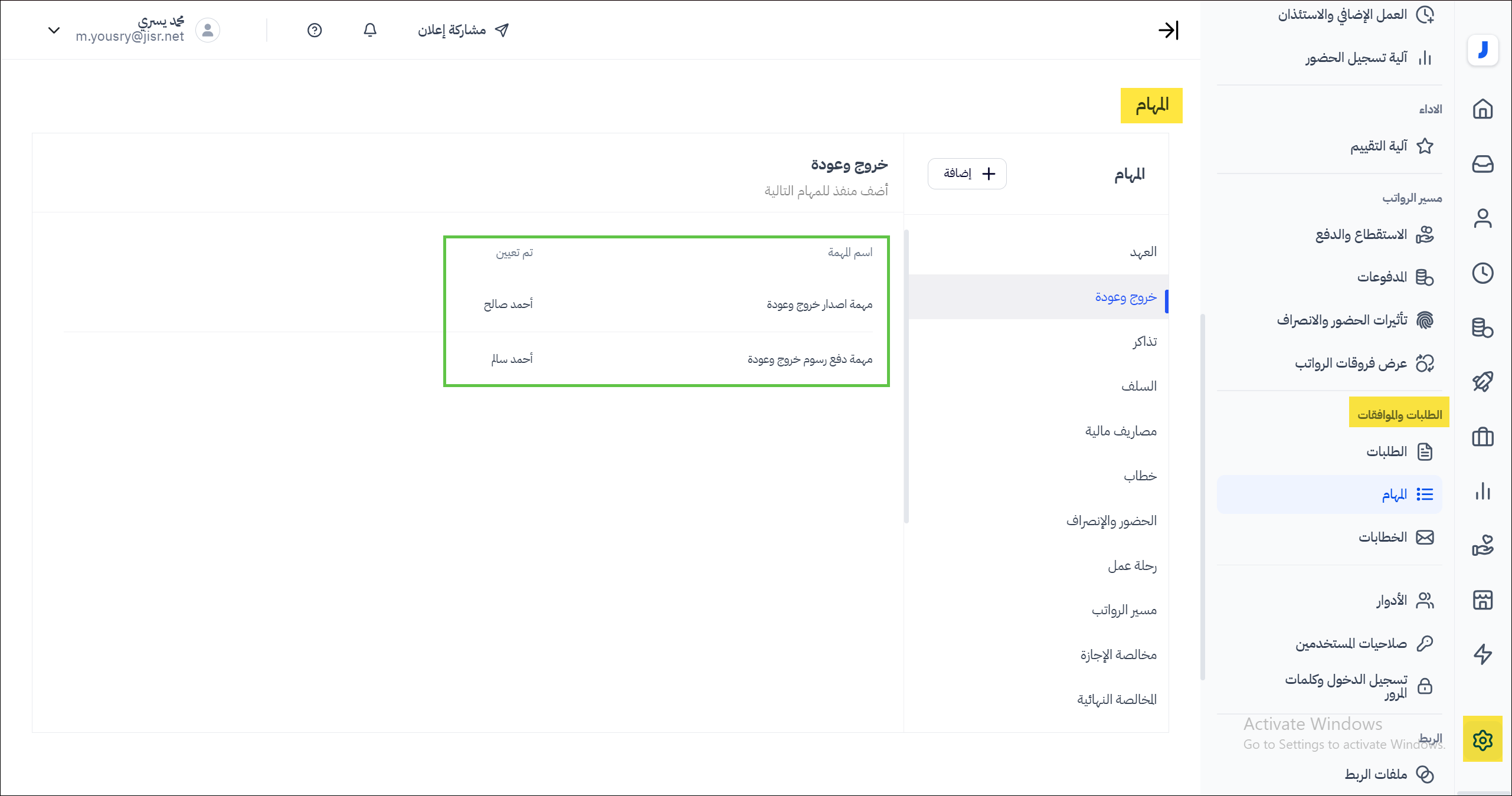Open the settings gear icon in rail
The width and height of the screenshot is (1512, 796).
click(1482, 739)
